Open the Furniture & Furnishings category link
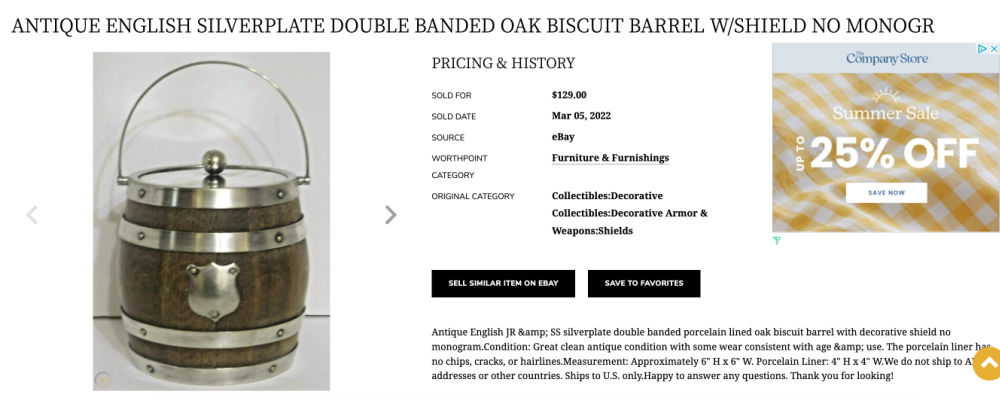Screen dimensions: 1000x400 [610, 158]
